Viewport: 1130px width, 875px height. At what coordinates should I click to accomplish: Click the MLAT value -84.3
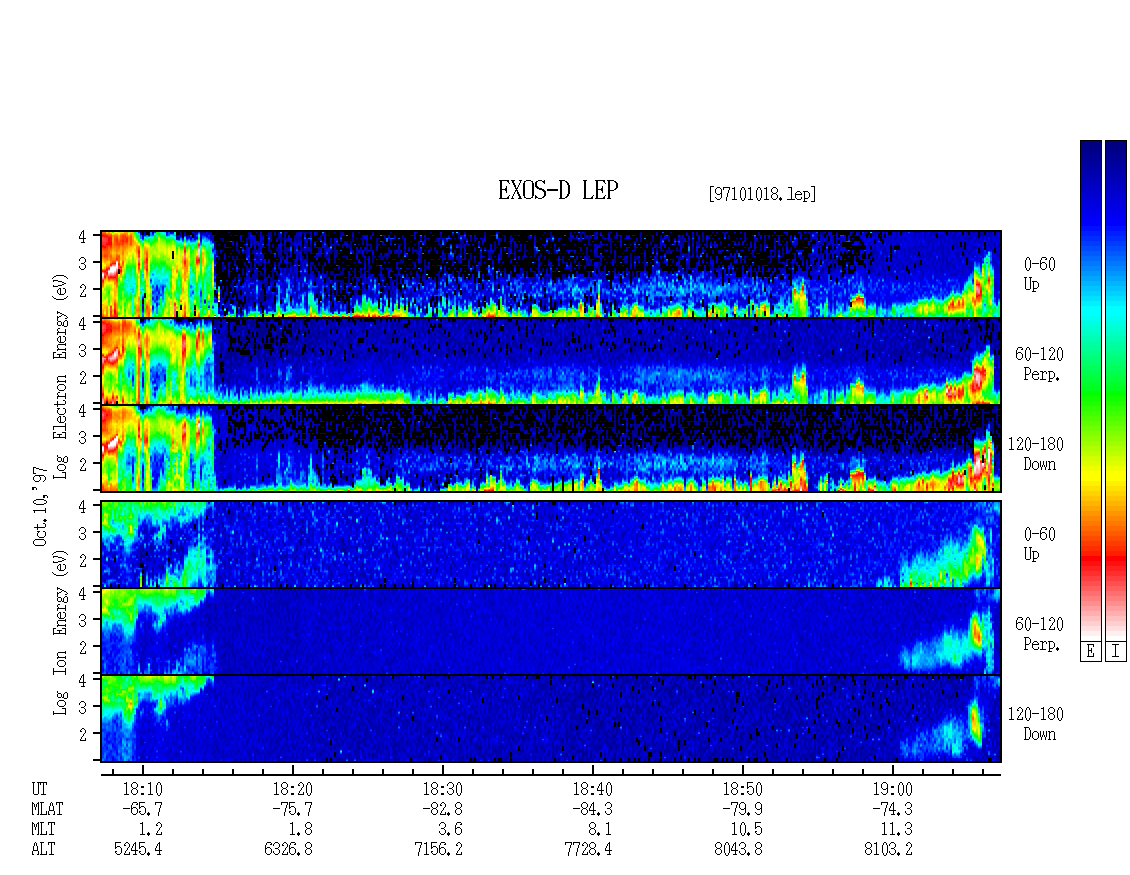coord(592,809)
